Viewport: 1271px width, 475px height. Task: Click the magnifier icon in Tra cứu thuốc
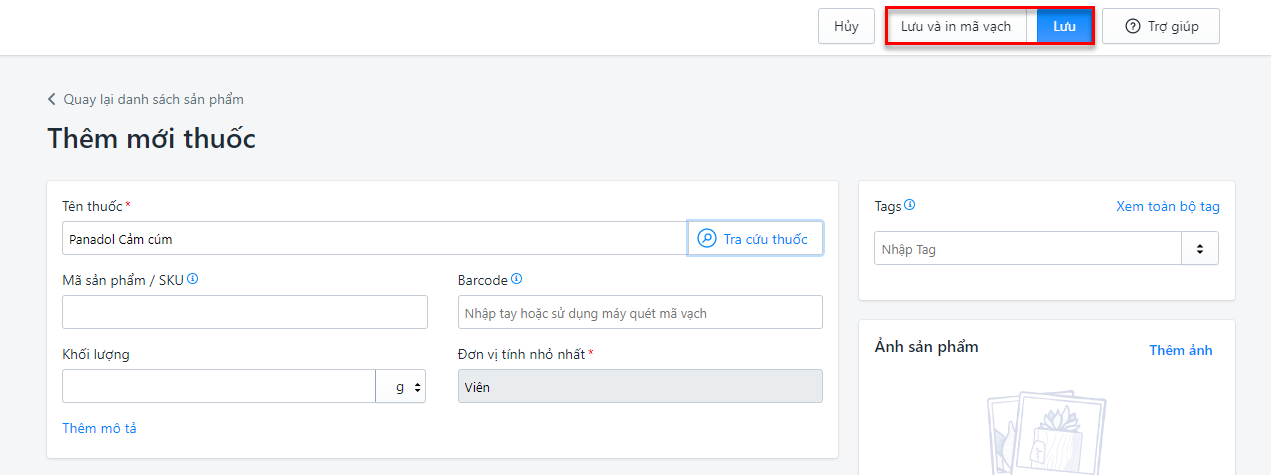707,239
